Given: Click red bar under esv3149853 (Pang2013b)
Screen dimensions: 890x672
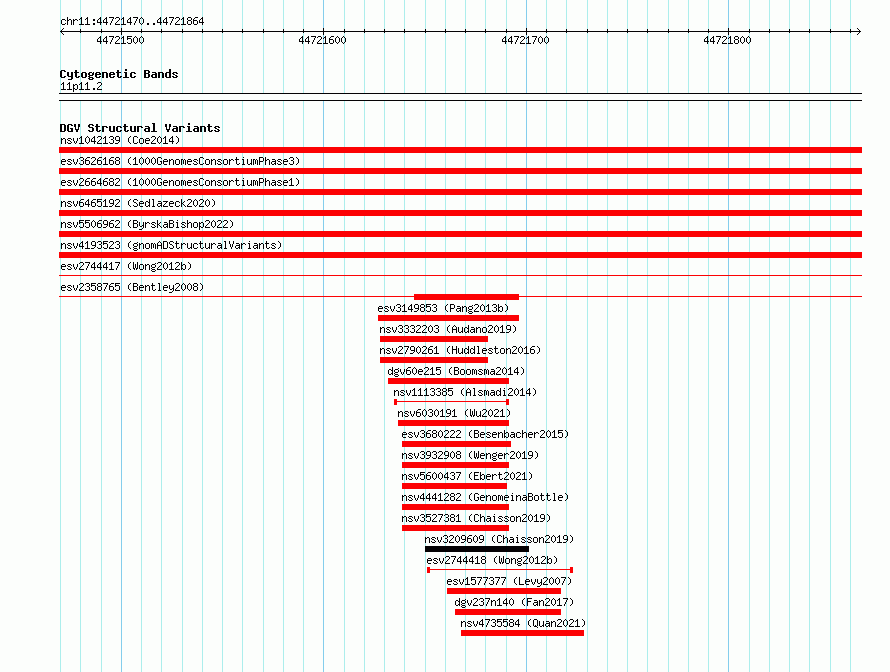Looking at the screenshot, I should (448, 318).
